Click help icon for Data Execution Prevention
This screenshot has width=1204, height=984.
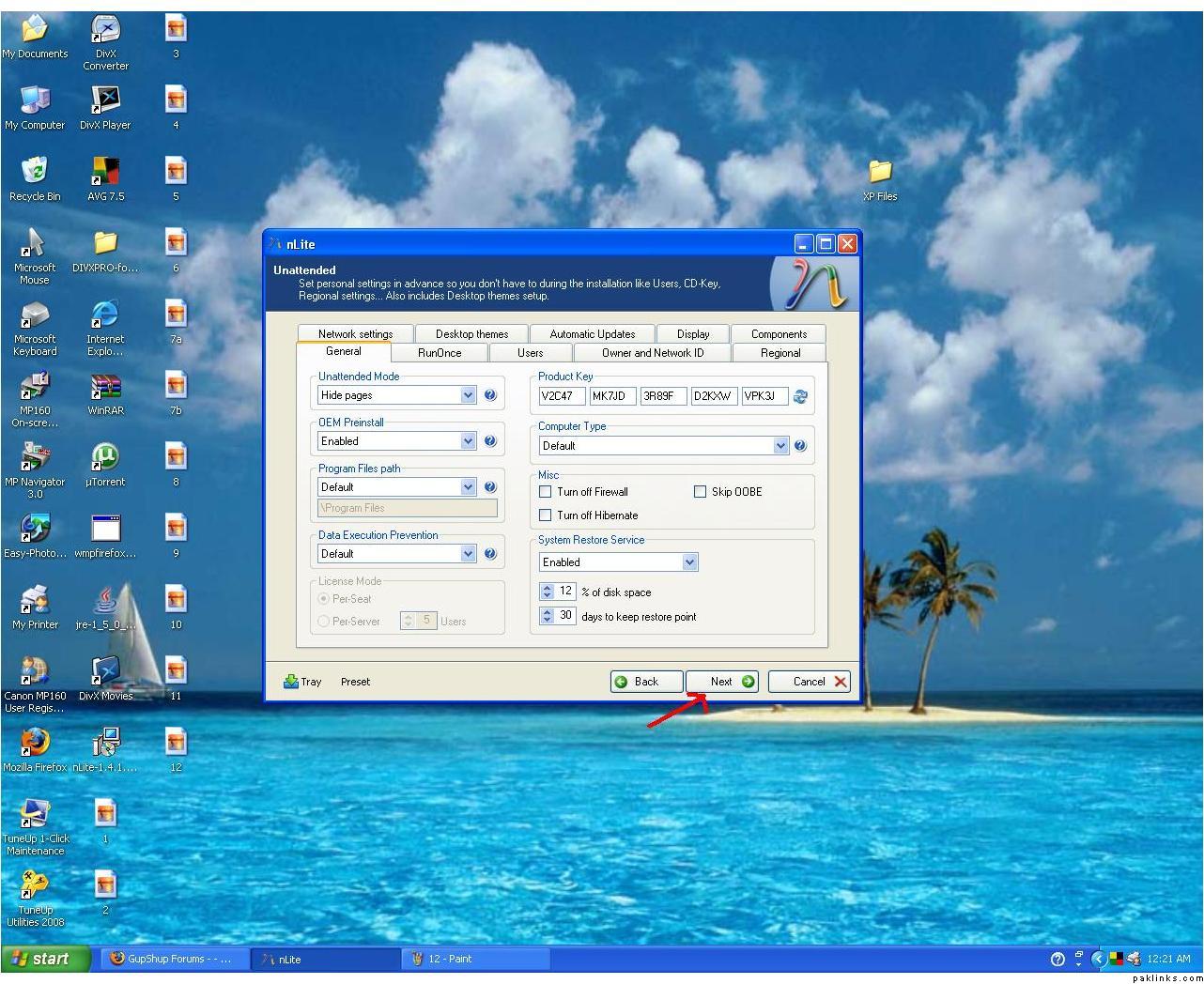pyautogui.click(x=489, y=554)
